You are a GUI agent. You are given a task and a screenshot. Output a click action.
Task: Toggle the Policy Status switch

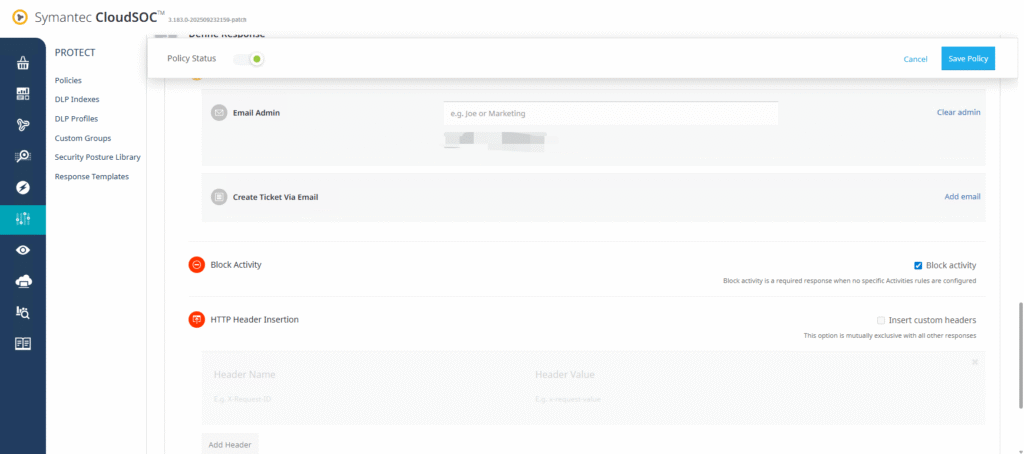click(x=249, y=59)
